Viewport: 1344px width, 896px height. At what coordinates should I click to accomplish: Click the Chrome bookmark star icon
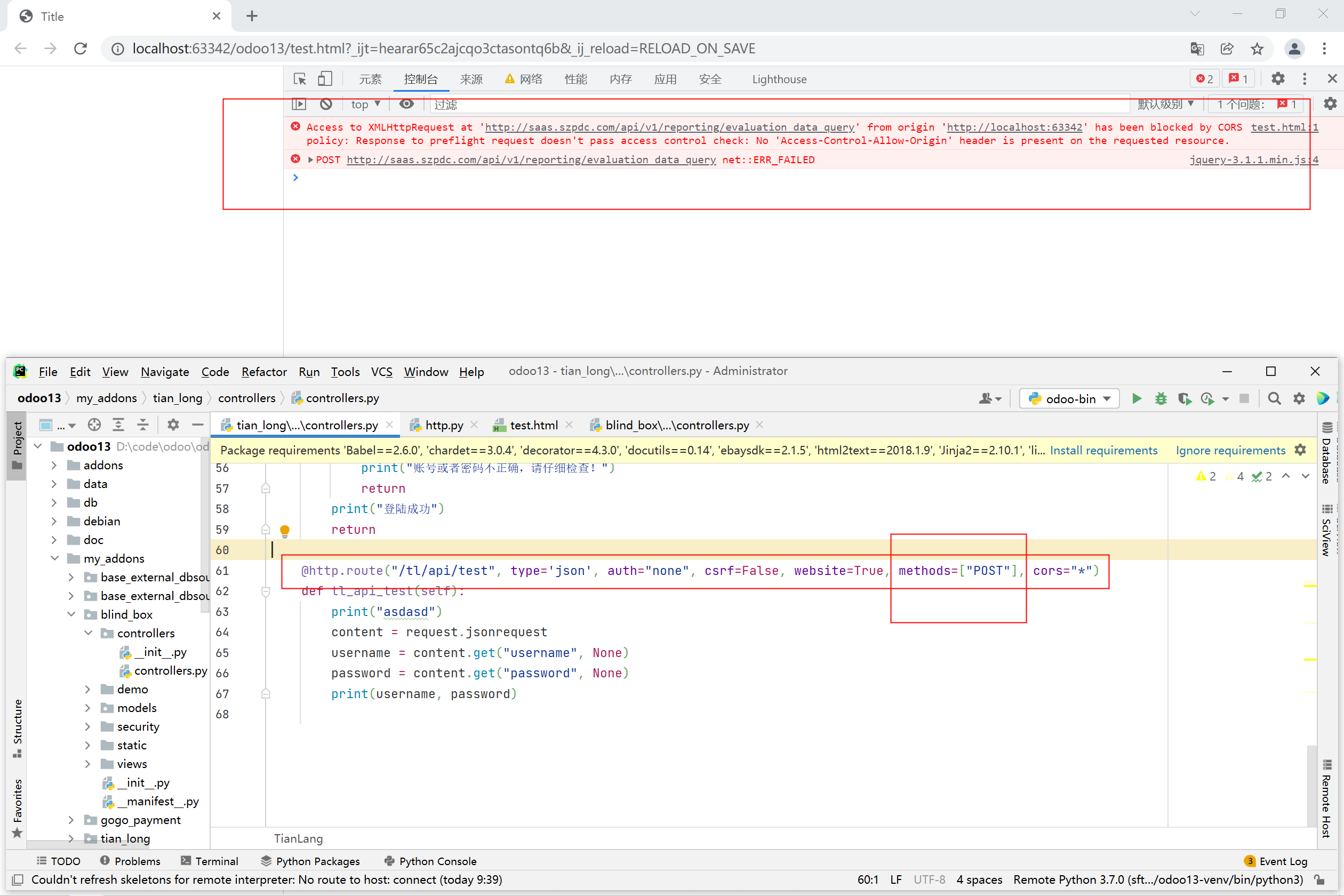tap(1257, 49)
